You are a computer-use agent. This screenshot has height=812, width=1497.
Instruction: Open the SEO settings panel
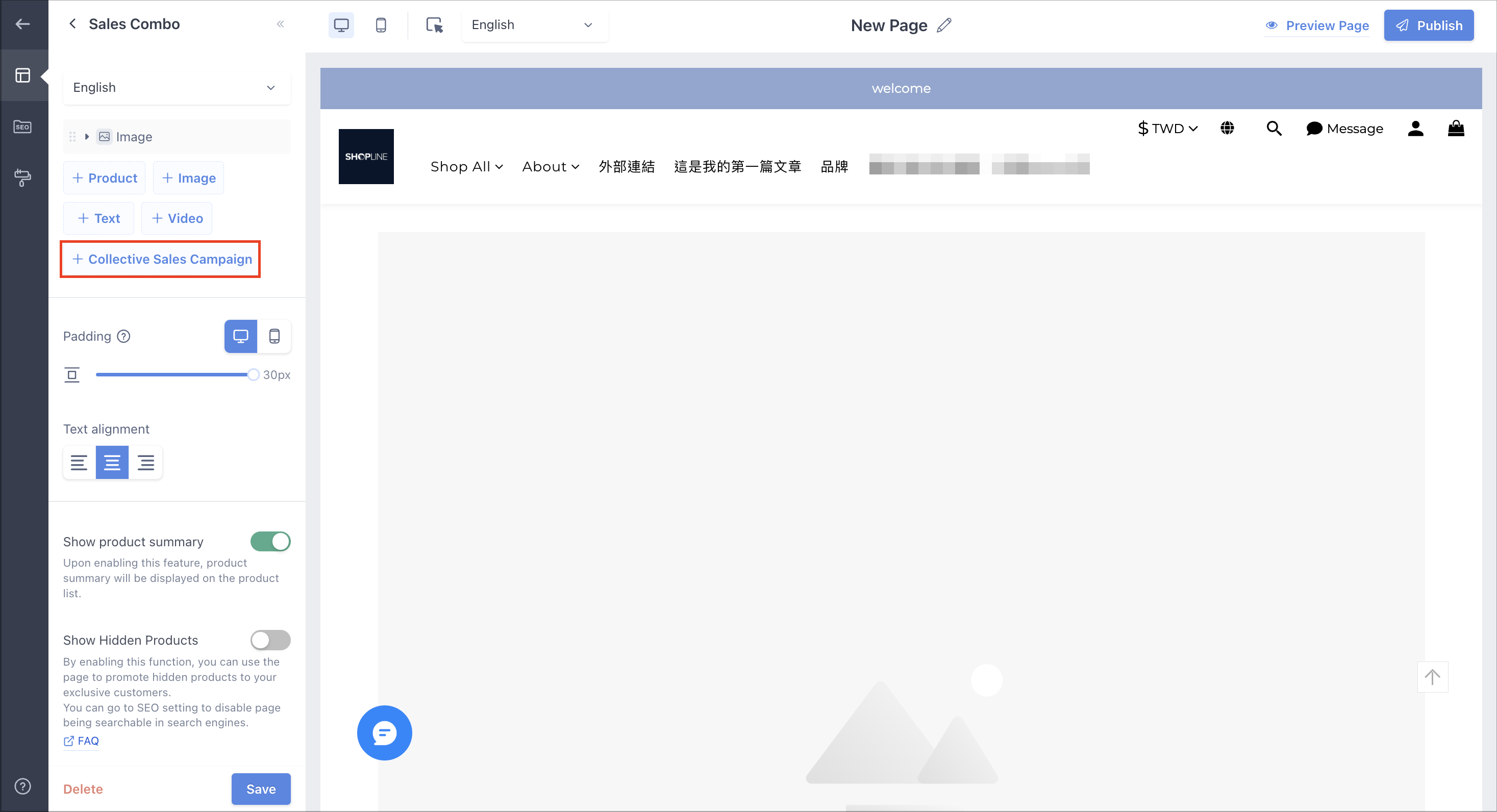pyautogui.click(x=22, y=126)
